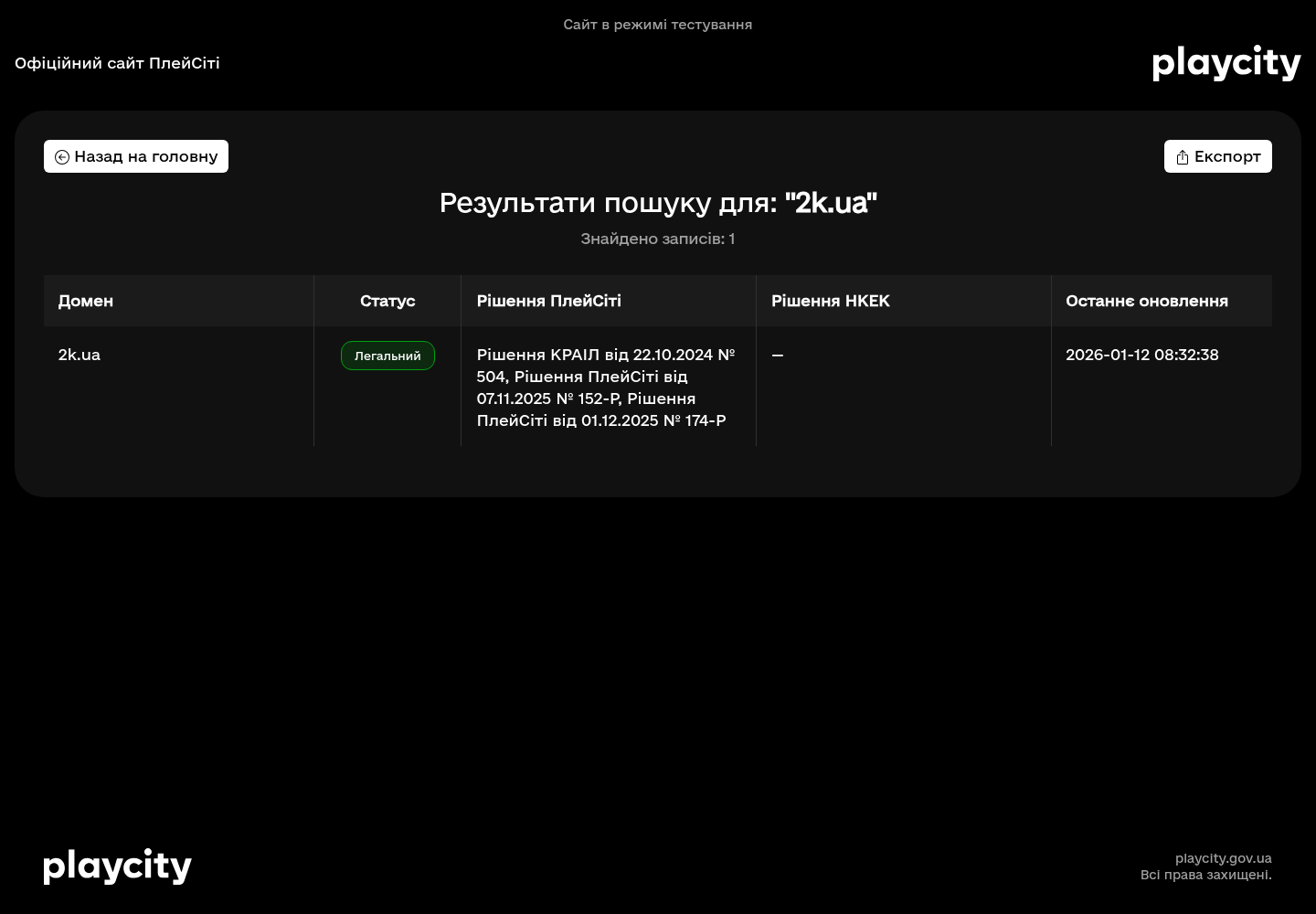The image size is (1316, 914).
Task: Go back via Назад на головну text
Action: coord(146,156)
